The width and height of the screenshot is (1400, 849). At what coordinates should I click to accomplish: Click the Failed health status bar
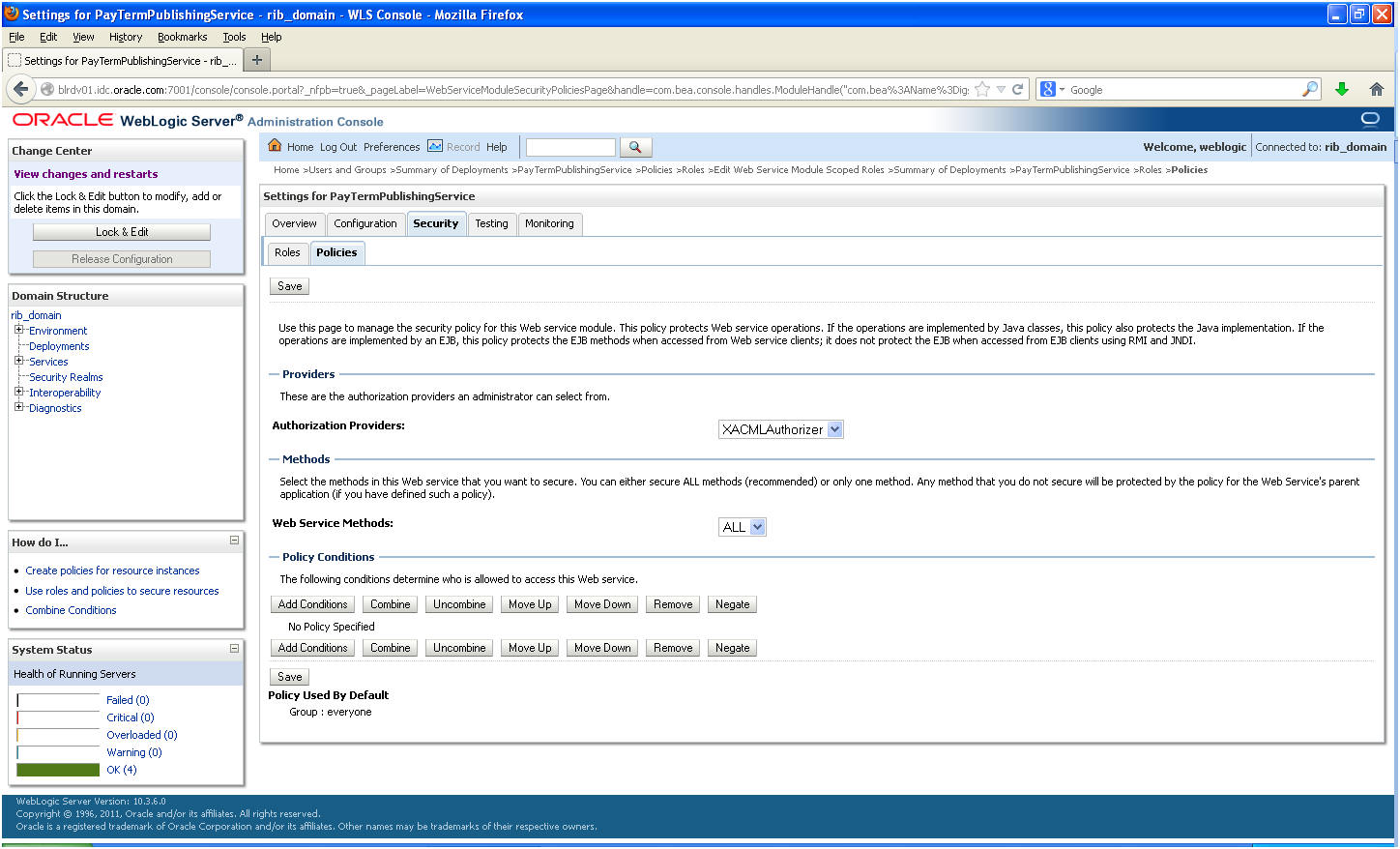pyautogui.click(x=58, y=700)
